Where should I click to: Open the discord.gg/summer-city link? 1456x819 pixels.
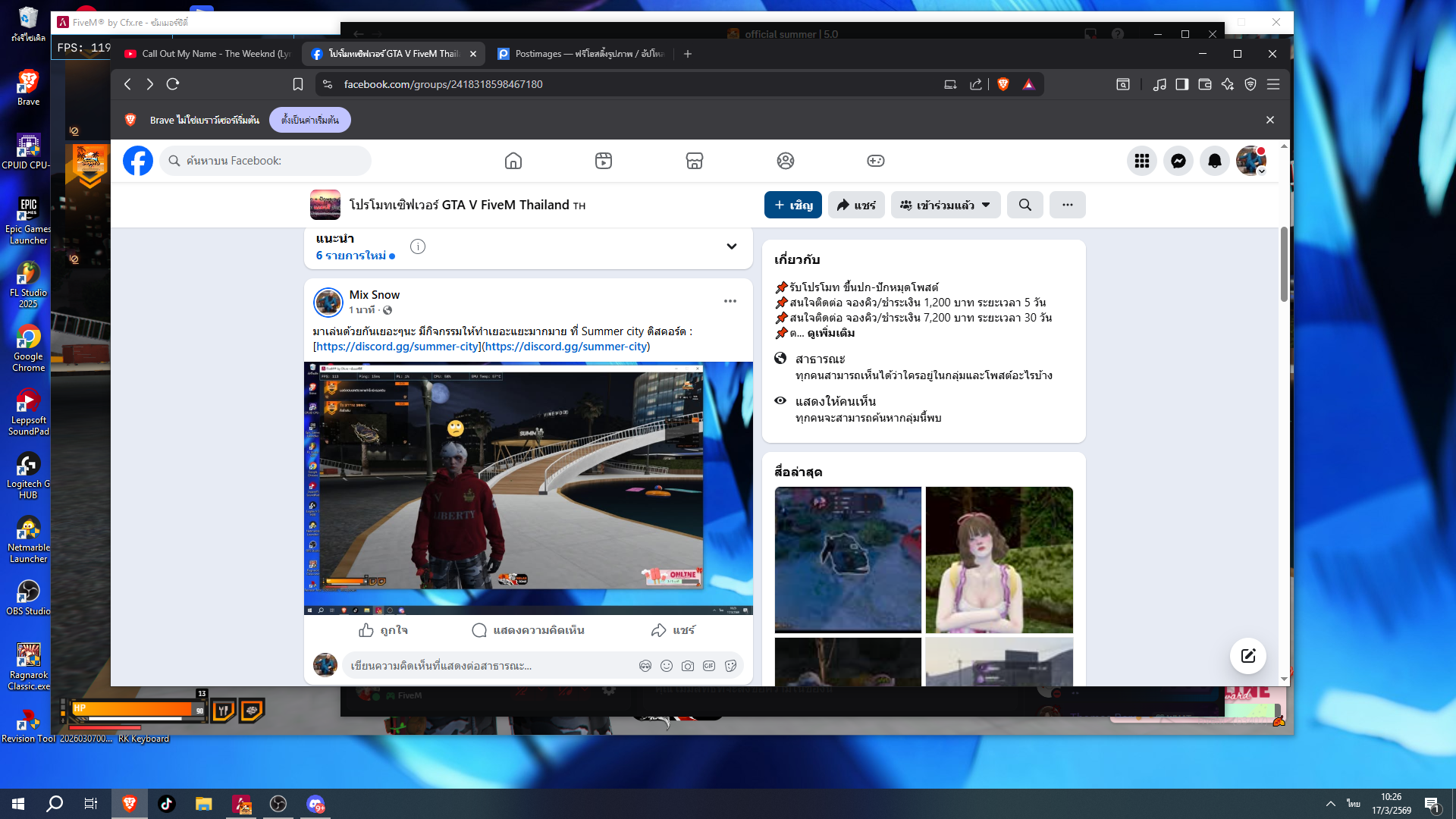397,347
